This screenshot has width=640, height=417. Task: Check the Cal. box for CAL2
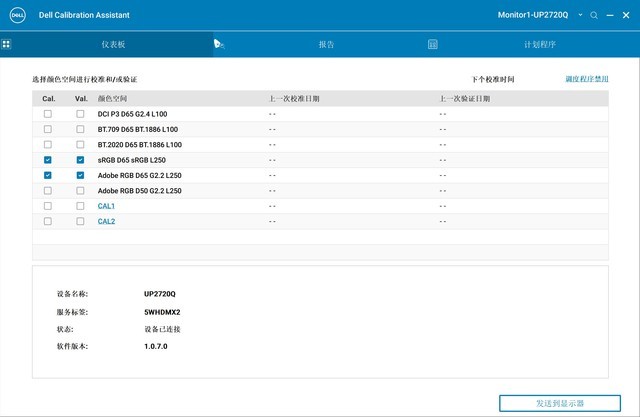48,221
